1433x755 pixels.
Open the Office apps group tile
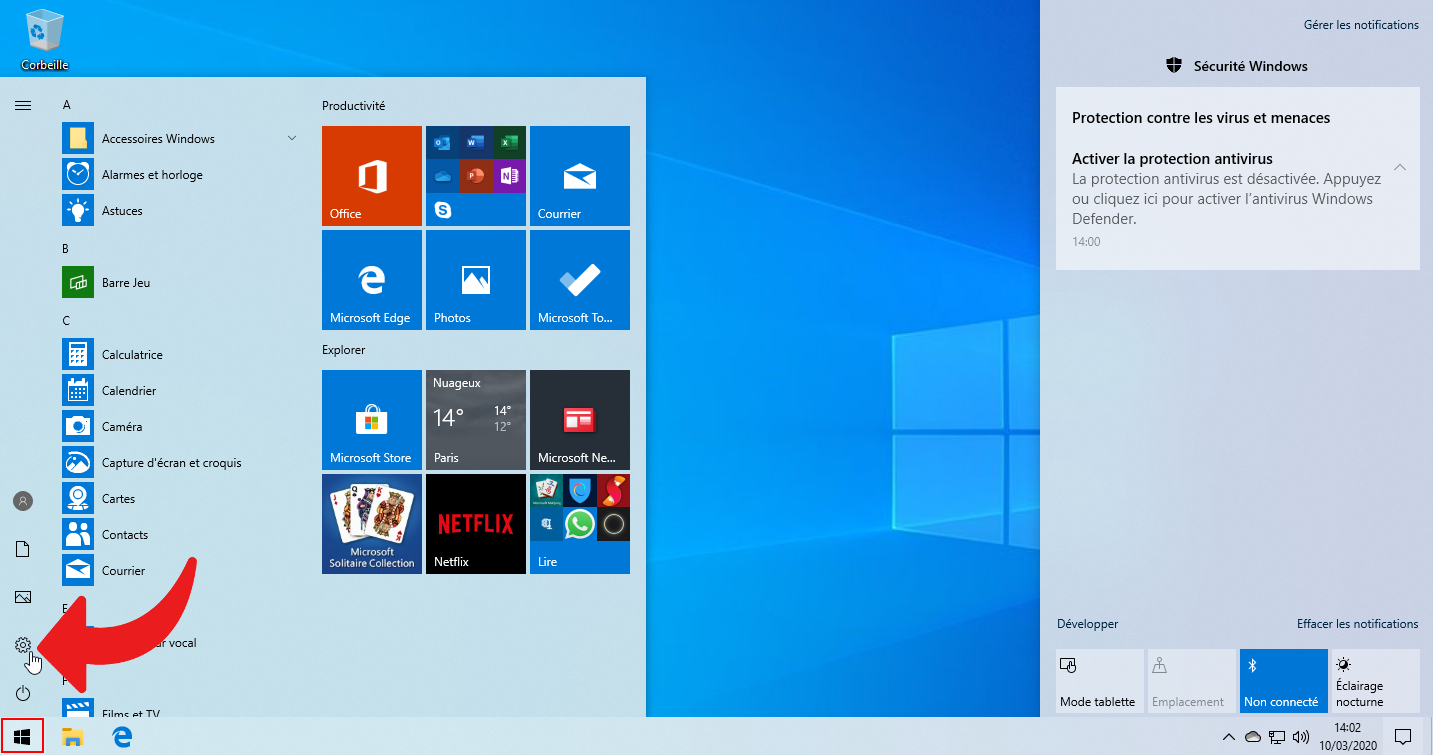pyautogui.click(x=476, y=176)
